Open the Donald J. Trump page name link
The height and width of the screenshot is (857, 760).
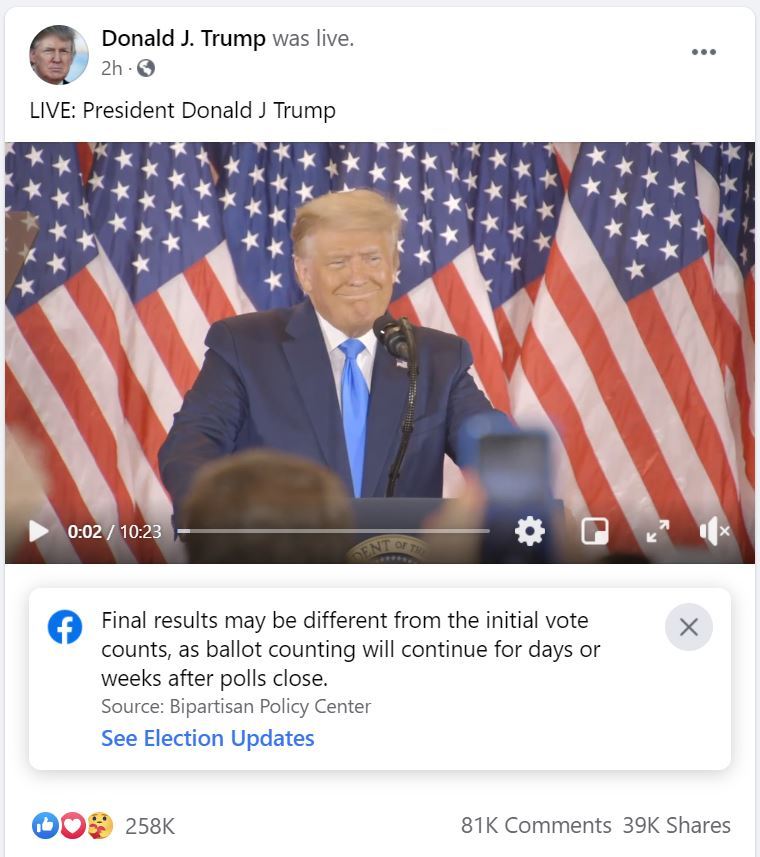[184, 38]
